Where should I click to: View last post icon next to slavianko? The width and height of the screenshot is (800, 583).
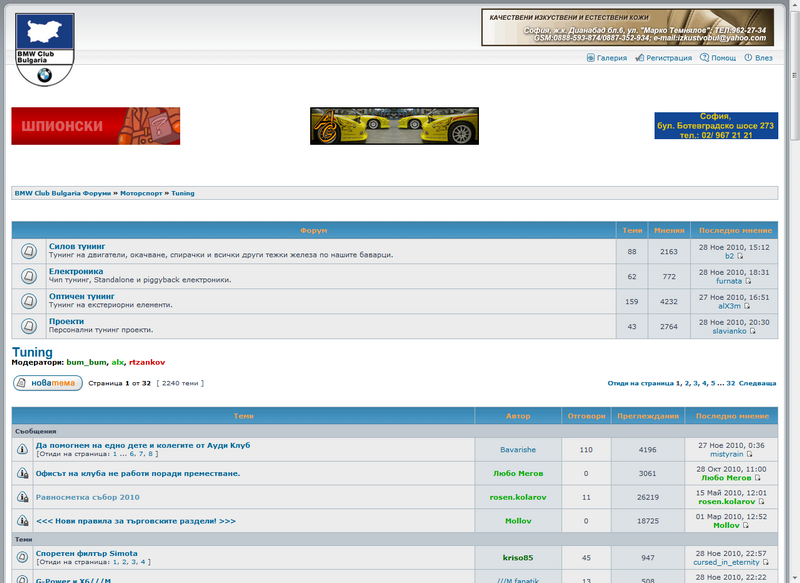[x=752, y=331]
